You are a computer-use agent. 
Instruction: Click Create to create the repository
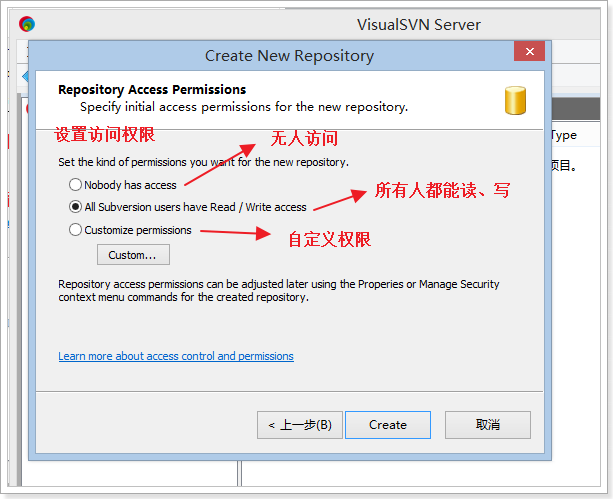(x=388, y=425)
